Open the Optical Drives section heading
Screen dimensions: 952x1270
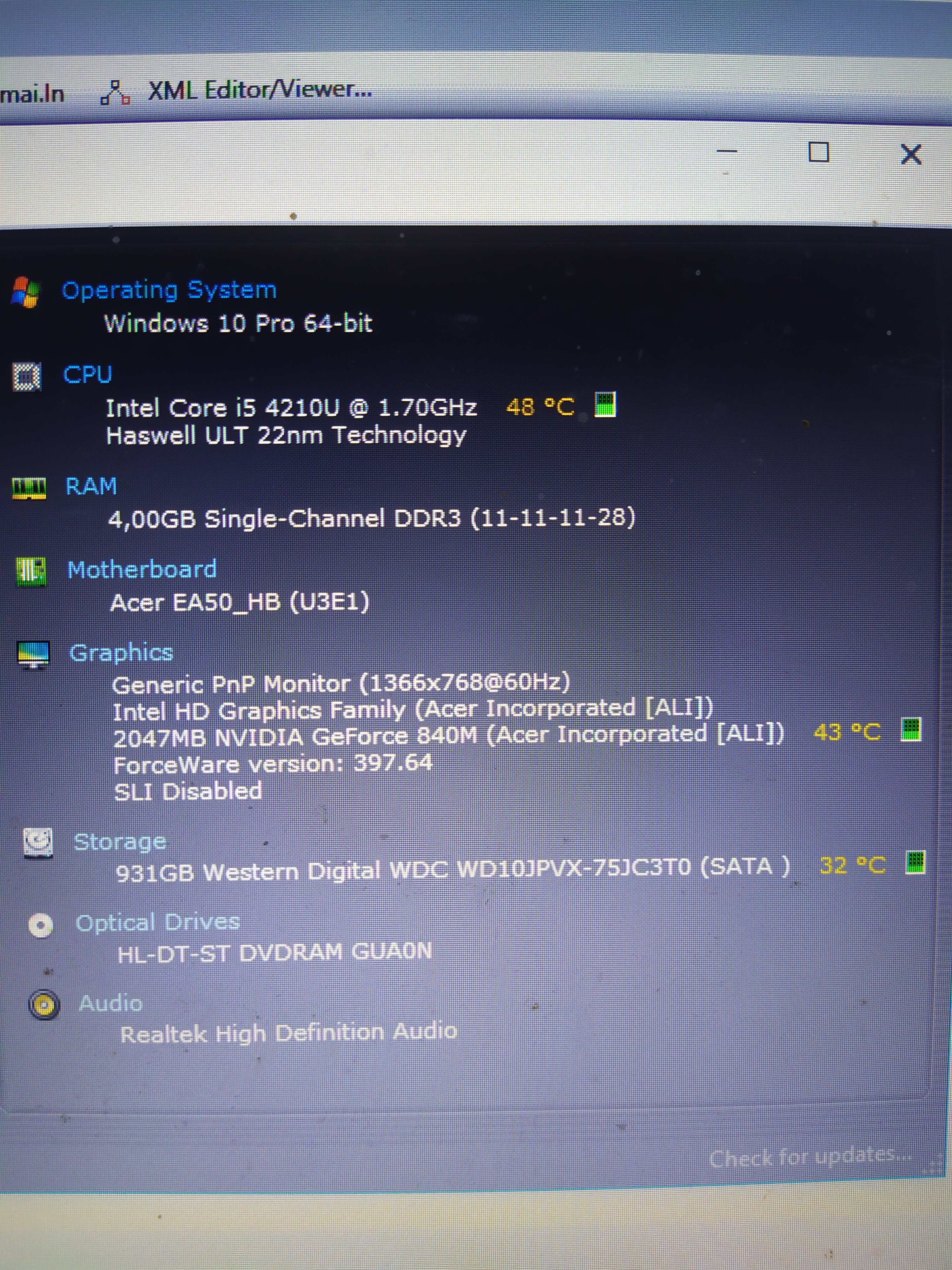(158, 923)
